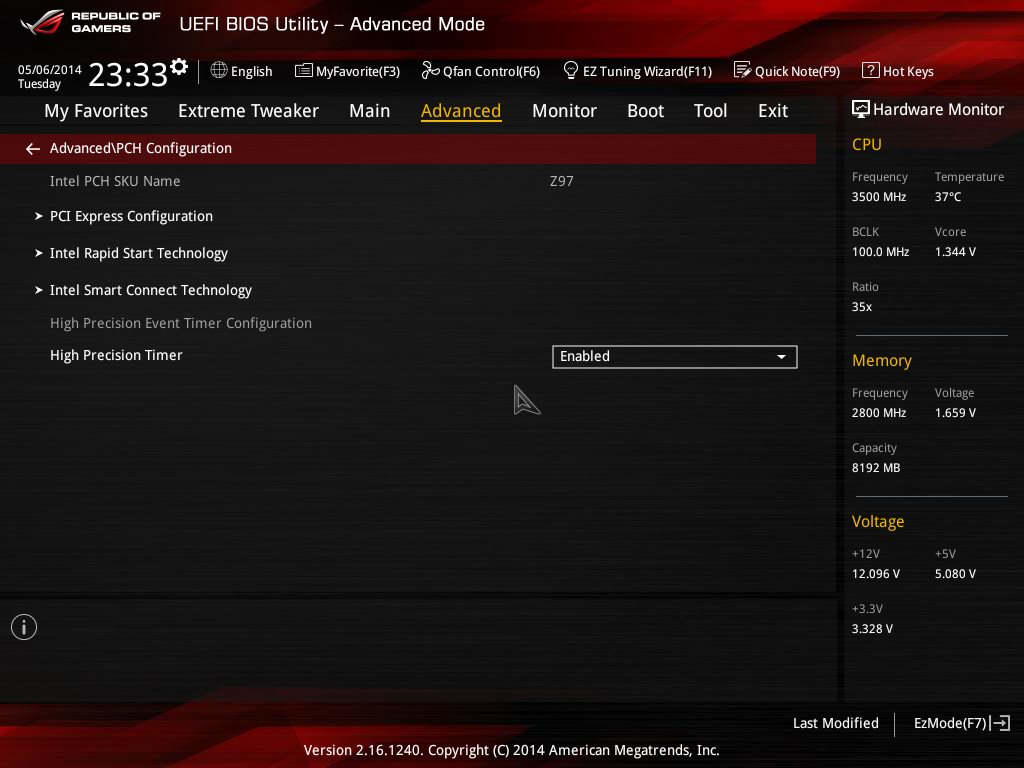The image size is (1024, 768).
Task: Click Last Modified button
Action: [835, 723]
